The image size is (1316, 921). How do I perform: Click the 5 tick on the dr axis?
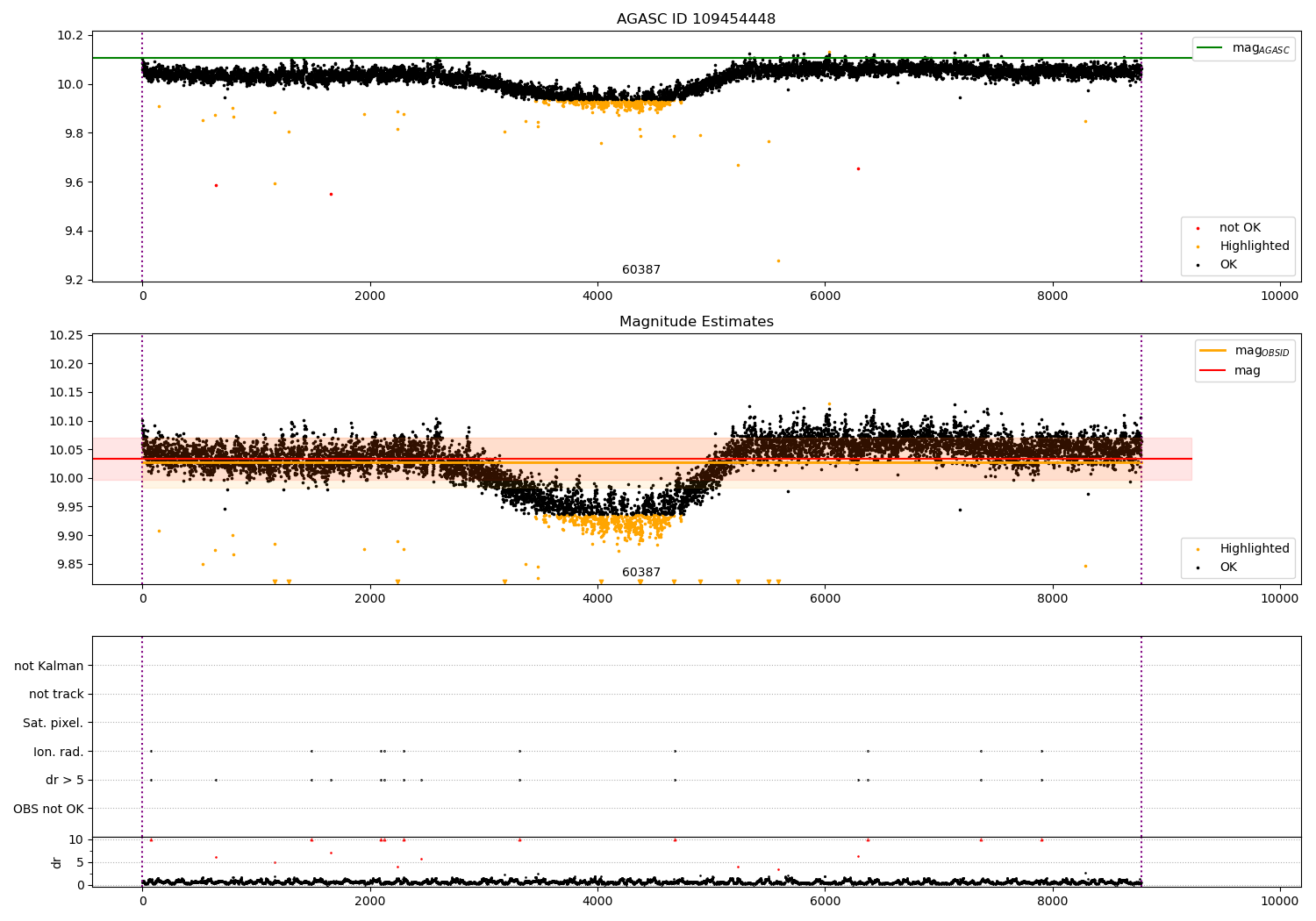[x=80, y=862]
